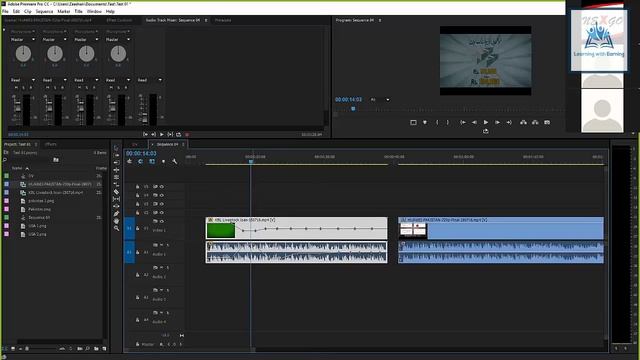The width and height of the screenshot is (640, 360).
Task: Solo the Audio 1 timeline track
Action: click(x=168, y=245)
